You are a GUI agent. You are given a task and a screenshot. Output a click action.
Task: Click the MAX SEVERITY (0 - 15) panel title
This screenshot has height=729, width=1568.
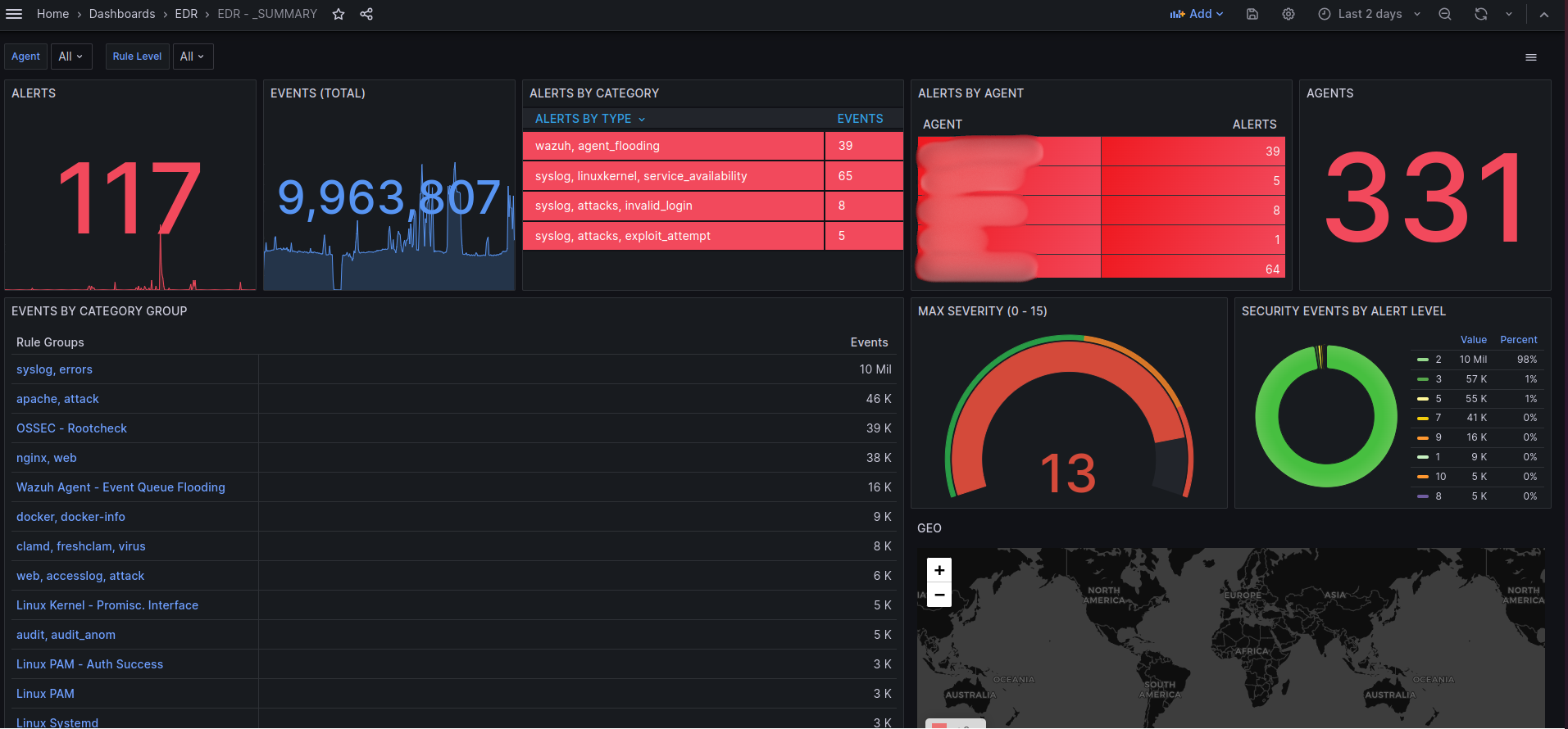(982, 311)
